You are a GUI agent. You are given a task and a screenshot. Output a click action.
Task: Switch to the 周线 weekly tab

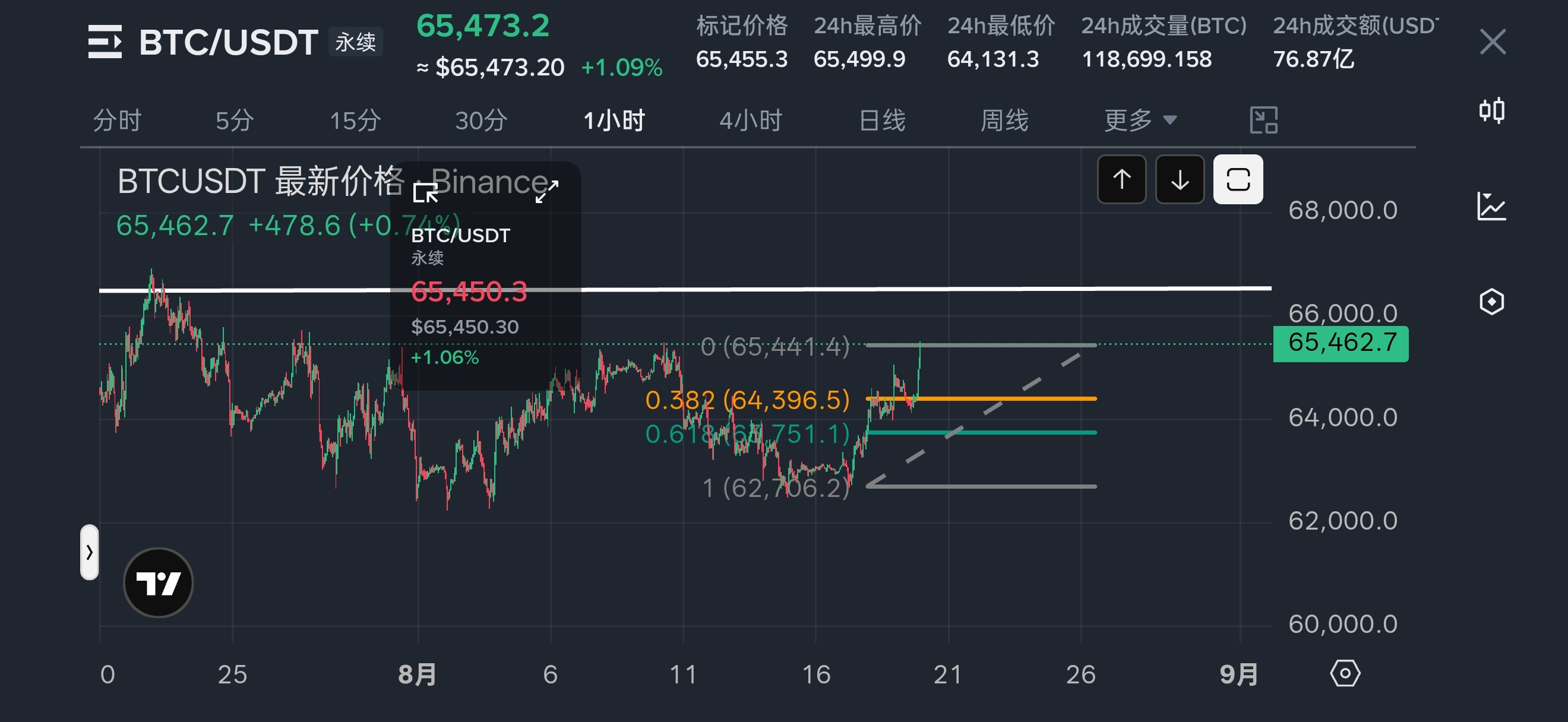(x=1004, y=121)
